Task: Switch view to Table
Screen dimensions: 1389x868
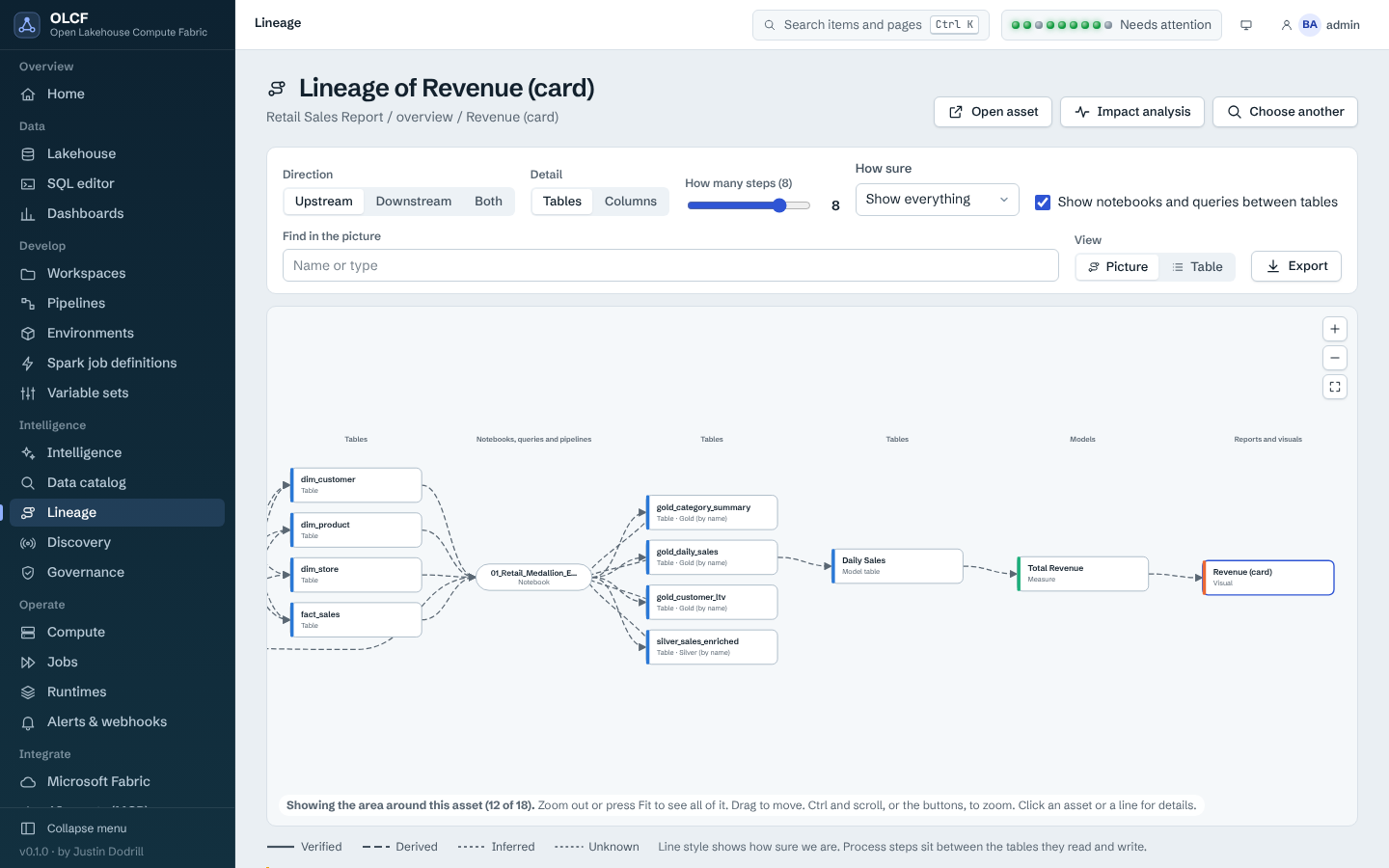Action: 1197,267
